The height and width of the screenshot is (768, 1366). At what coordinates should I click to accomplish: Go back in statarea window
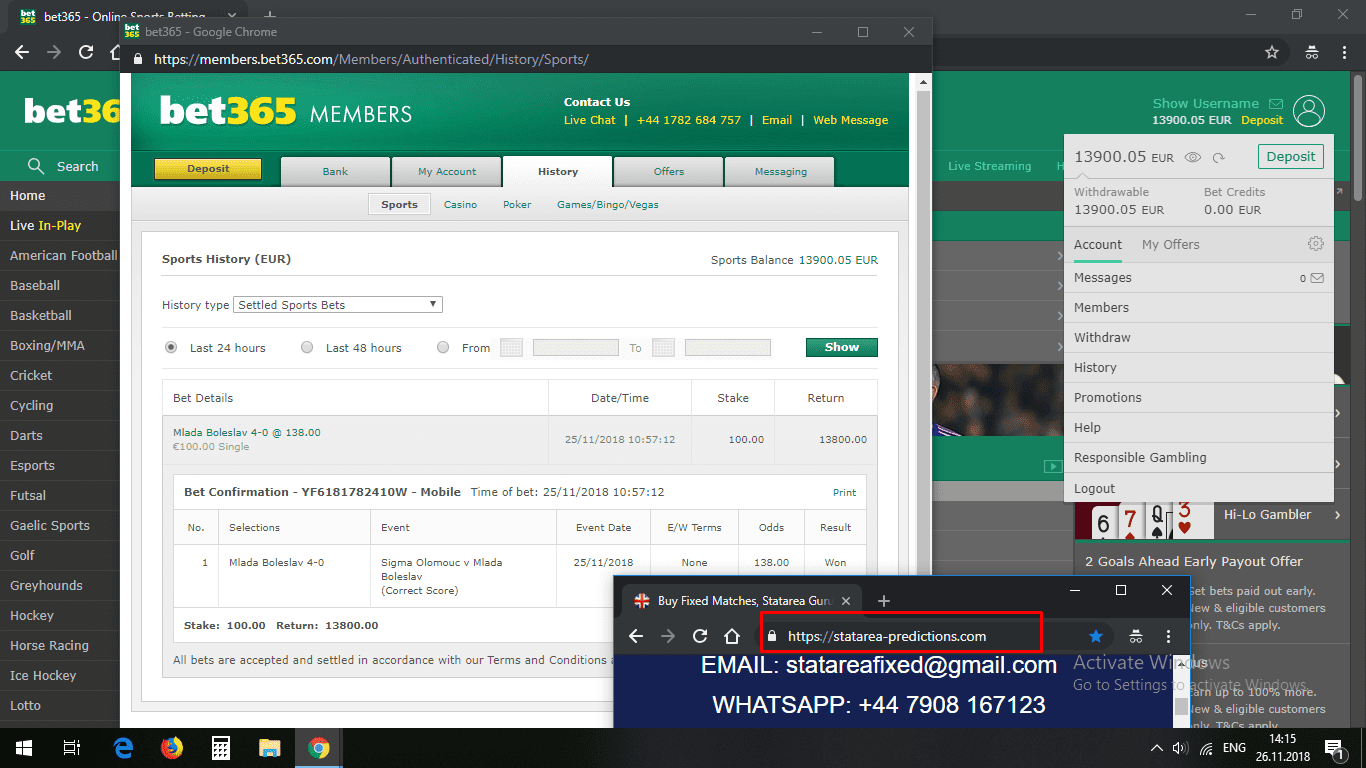pos(636,636)
